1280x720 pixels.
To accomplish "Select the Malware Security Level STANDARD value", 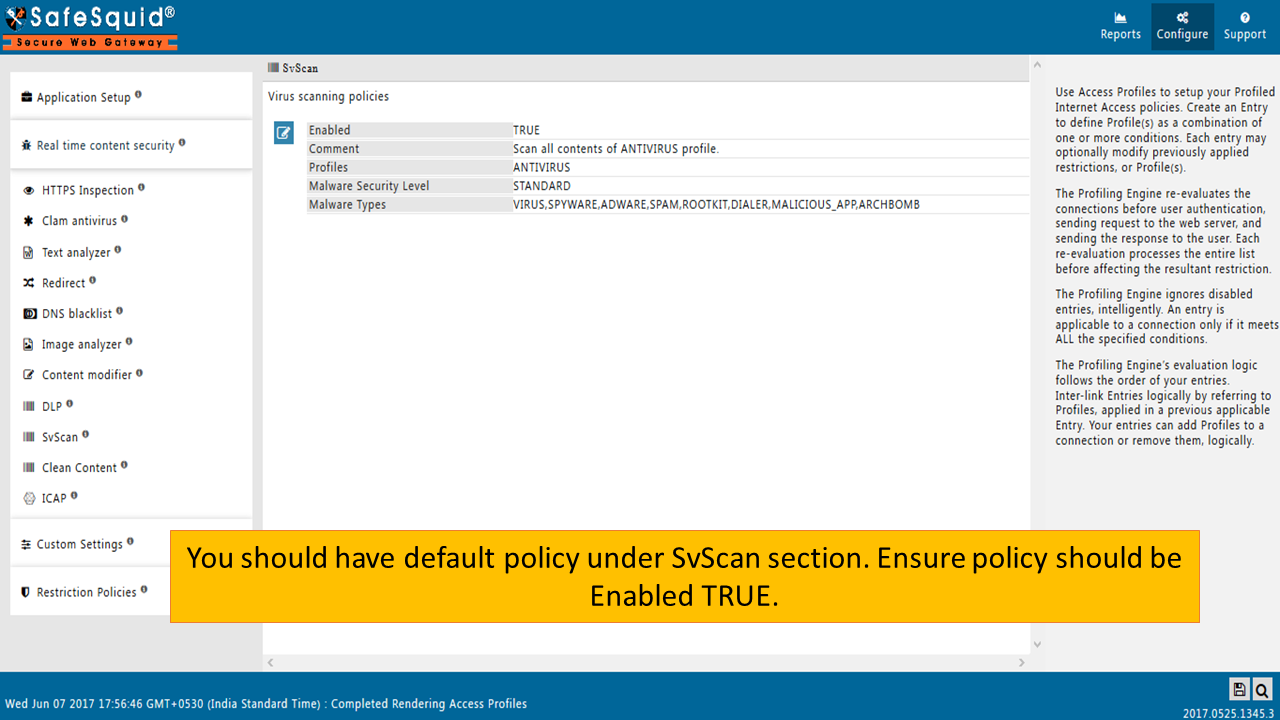I will click(x=542, y=186).
